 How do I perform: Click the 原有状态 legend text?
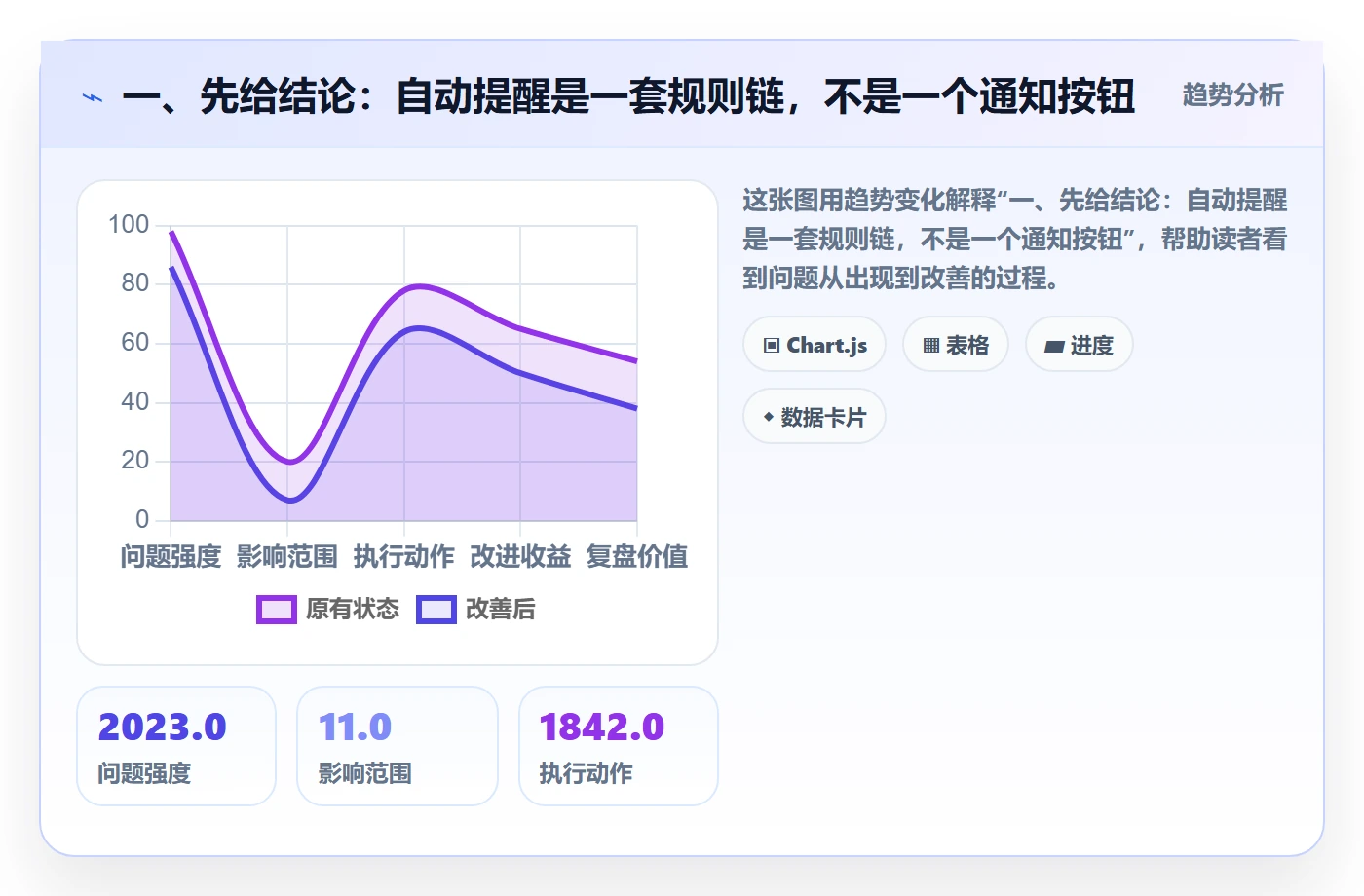[x=353, y=610]
